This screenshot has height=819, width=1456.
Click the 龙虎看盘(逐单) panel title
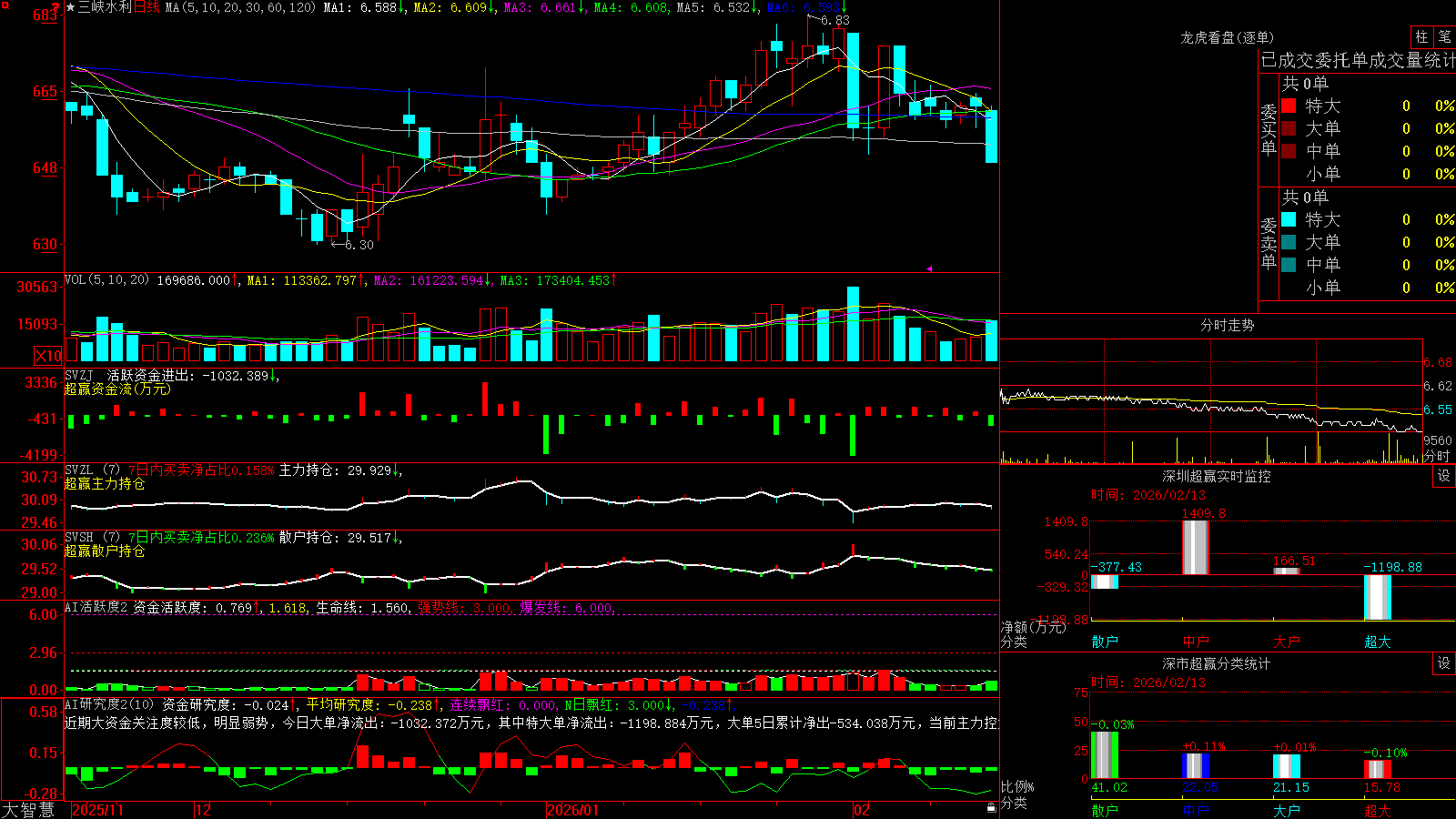[1227, 37]
